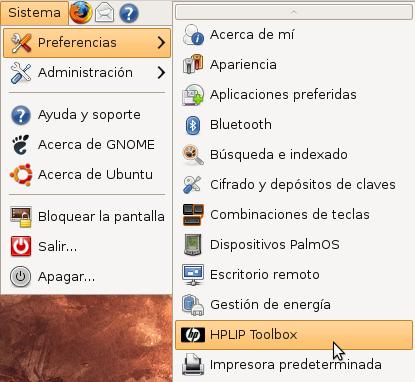This screenshot has height=382, width=415.
Task: Choose Apagar... from the menu
Action: [x=87, y=277]
